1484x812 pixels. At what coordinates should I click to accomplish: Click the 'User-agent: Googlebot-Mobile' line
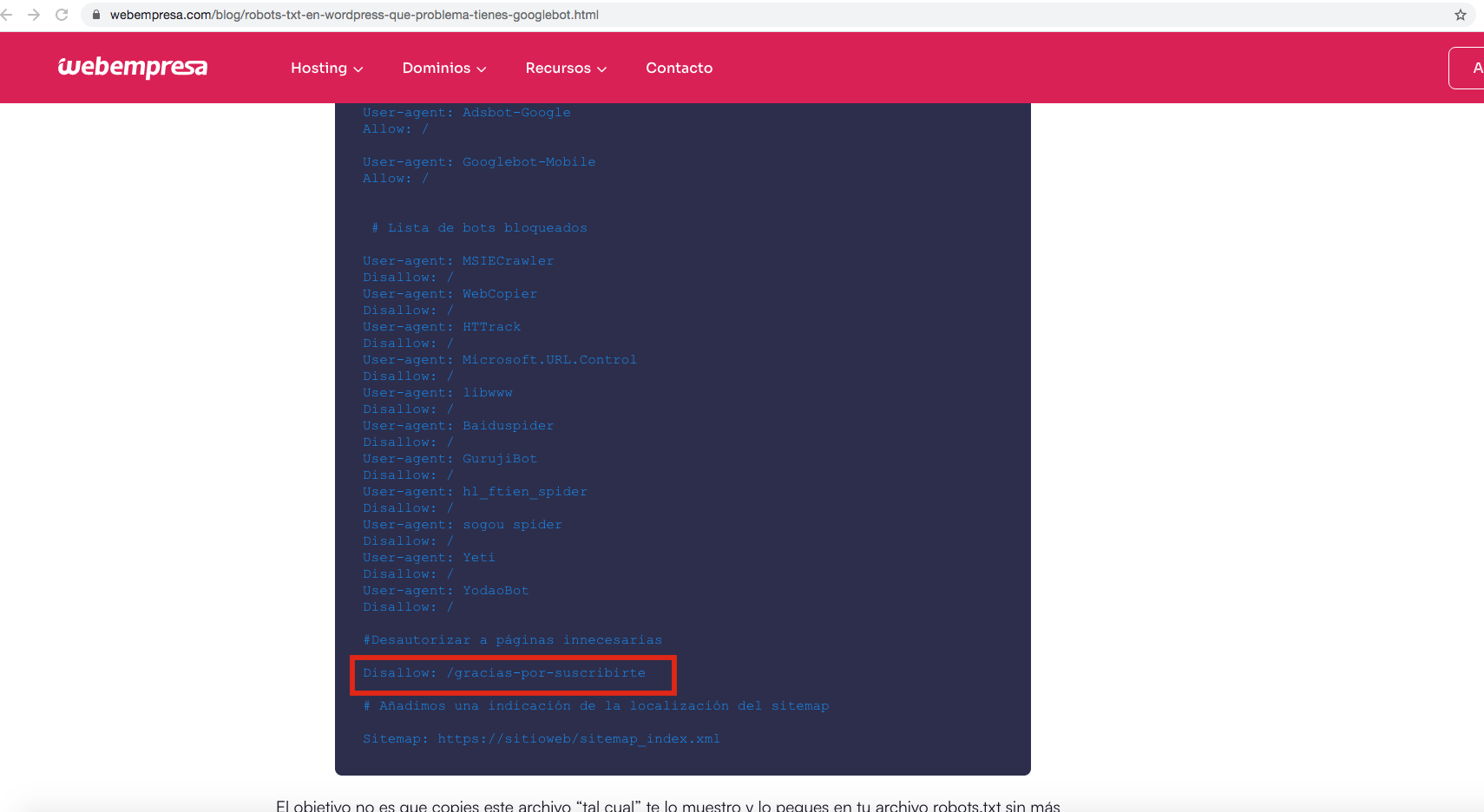click(x=479, y=162)
